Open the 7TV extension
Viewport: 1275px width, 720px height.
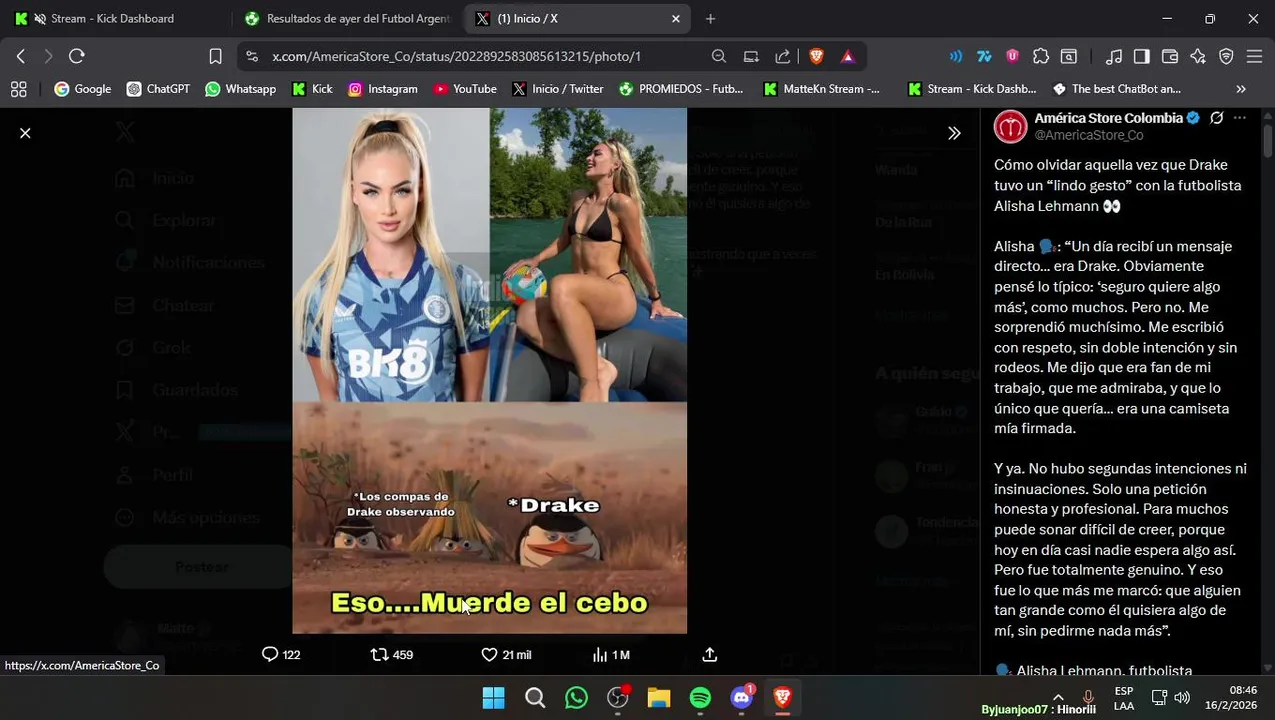coord(984,57)
